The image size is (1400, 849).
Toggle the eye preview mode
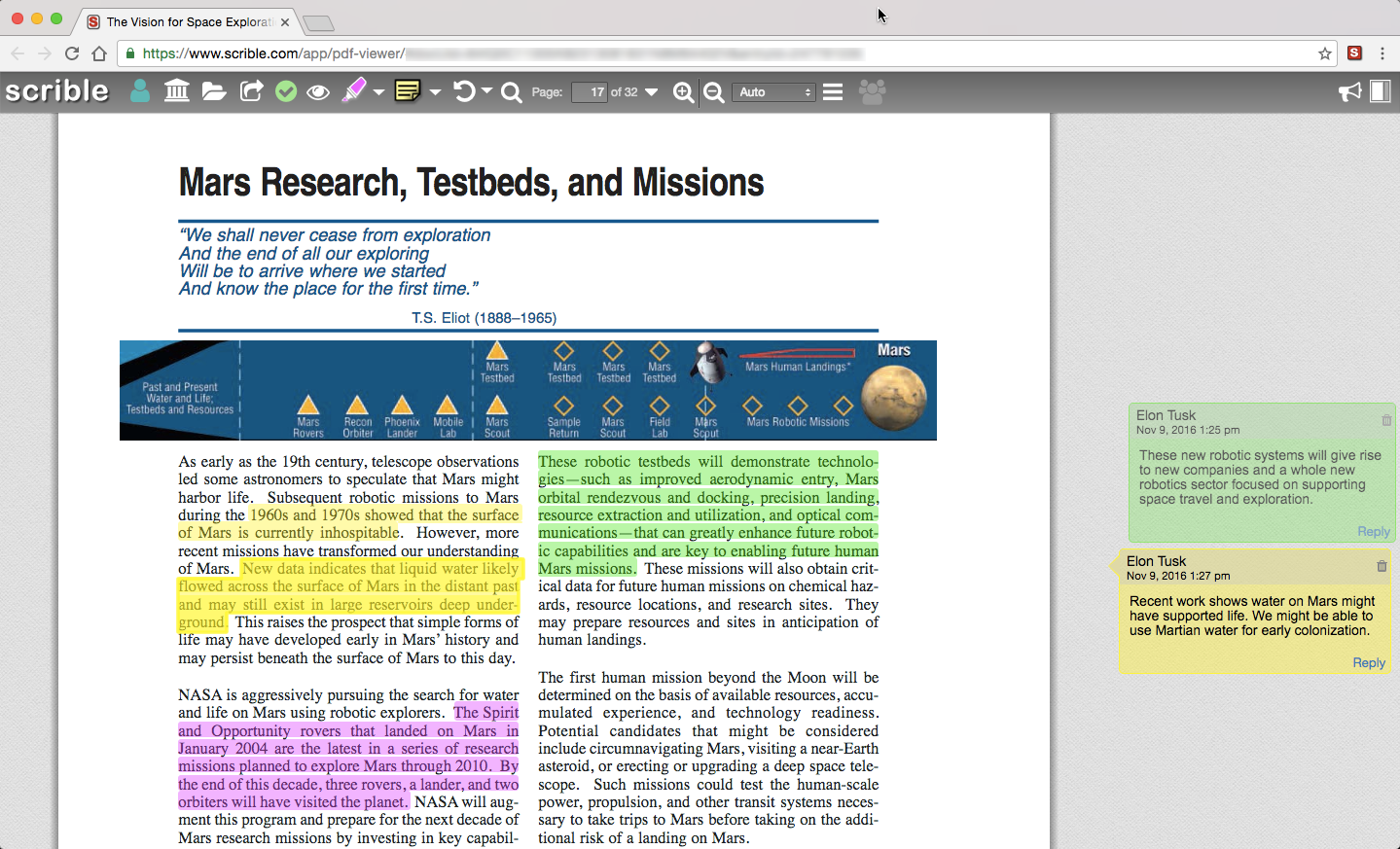(318, 91)
